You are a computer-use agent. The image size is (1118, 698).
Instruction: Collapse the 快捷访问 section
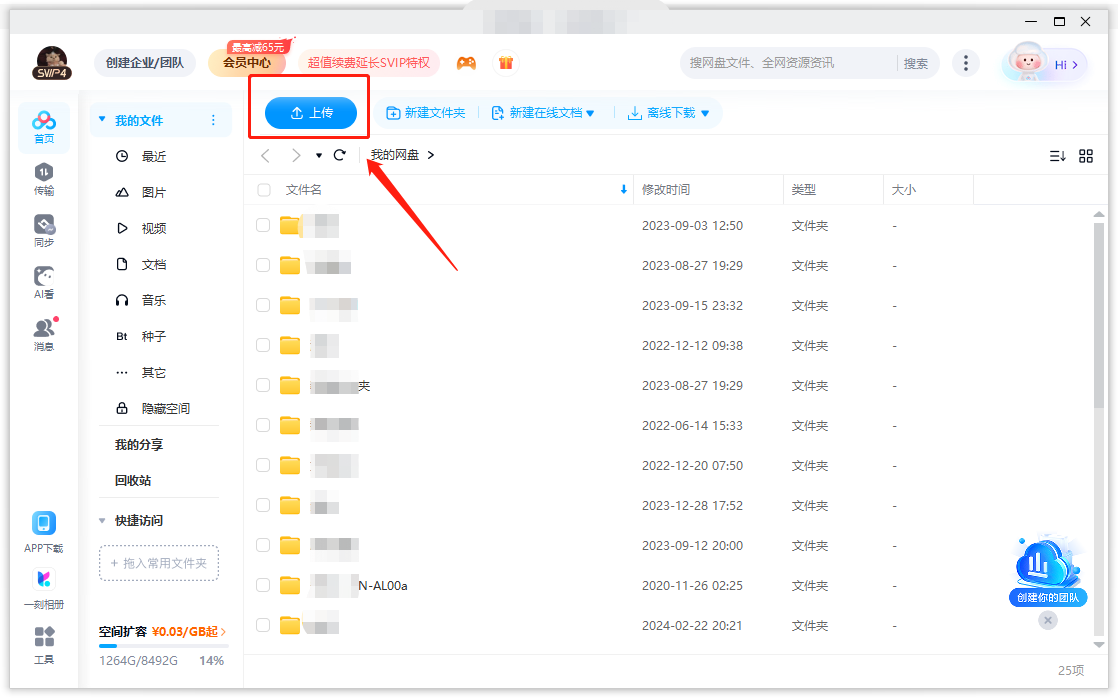102,521
